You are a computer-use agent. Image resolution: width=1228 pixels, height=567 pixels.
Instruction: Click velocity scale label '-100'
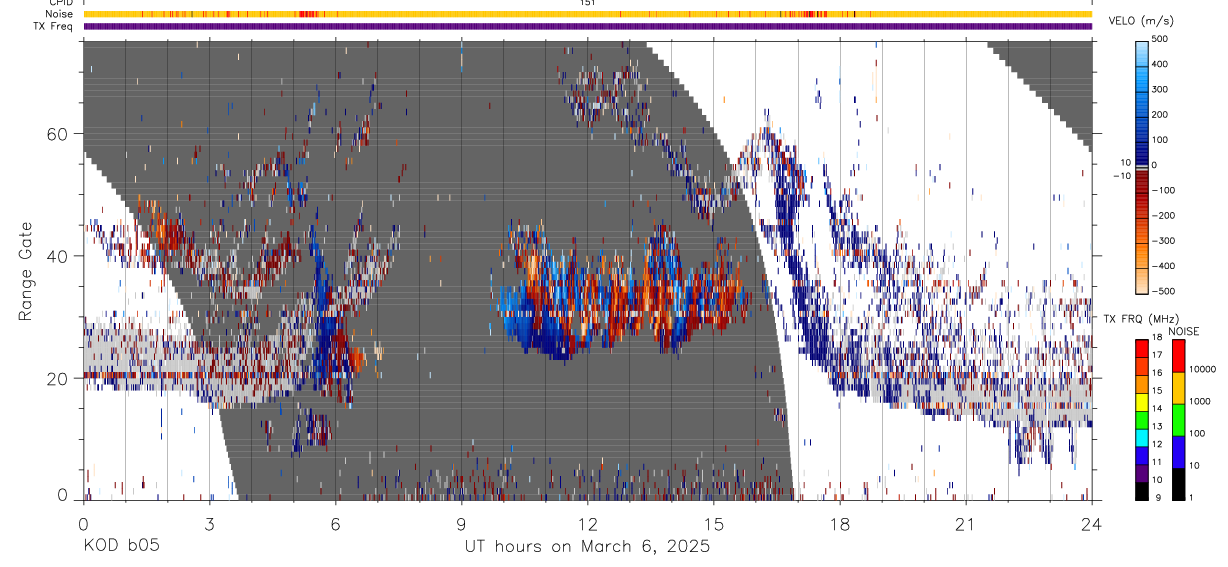pyautogui.click(x=1161, y=190)
